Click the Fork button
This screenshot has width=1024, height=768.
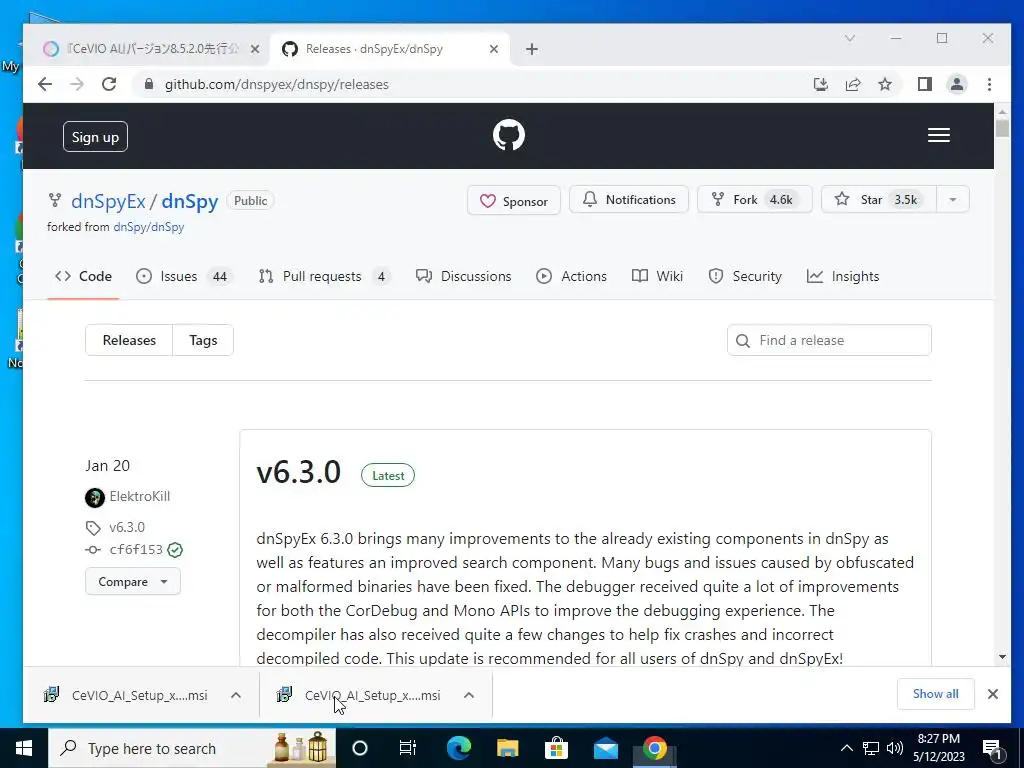(x=754, y=199)
